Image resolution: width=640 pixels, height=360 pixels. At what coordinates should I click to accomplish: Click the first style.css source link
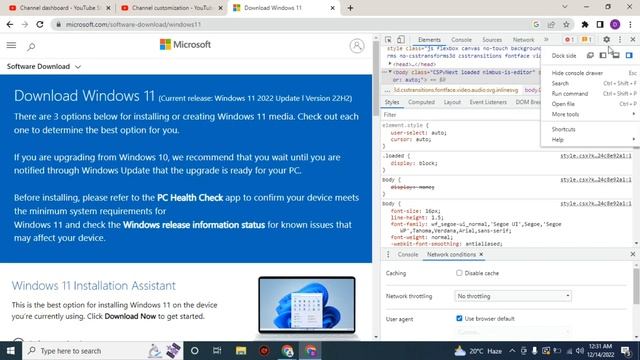pyautogui.click(x=596, y=156)
